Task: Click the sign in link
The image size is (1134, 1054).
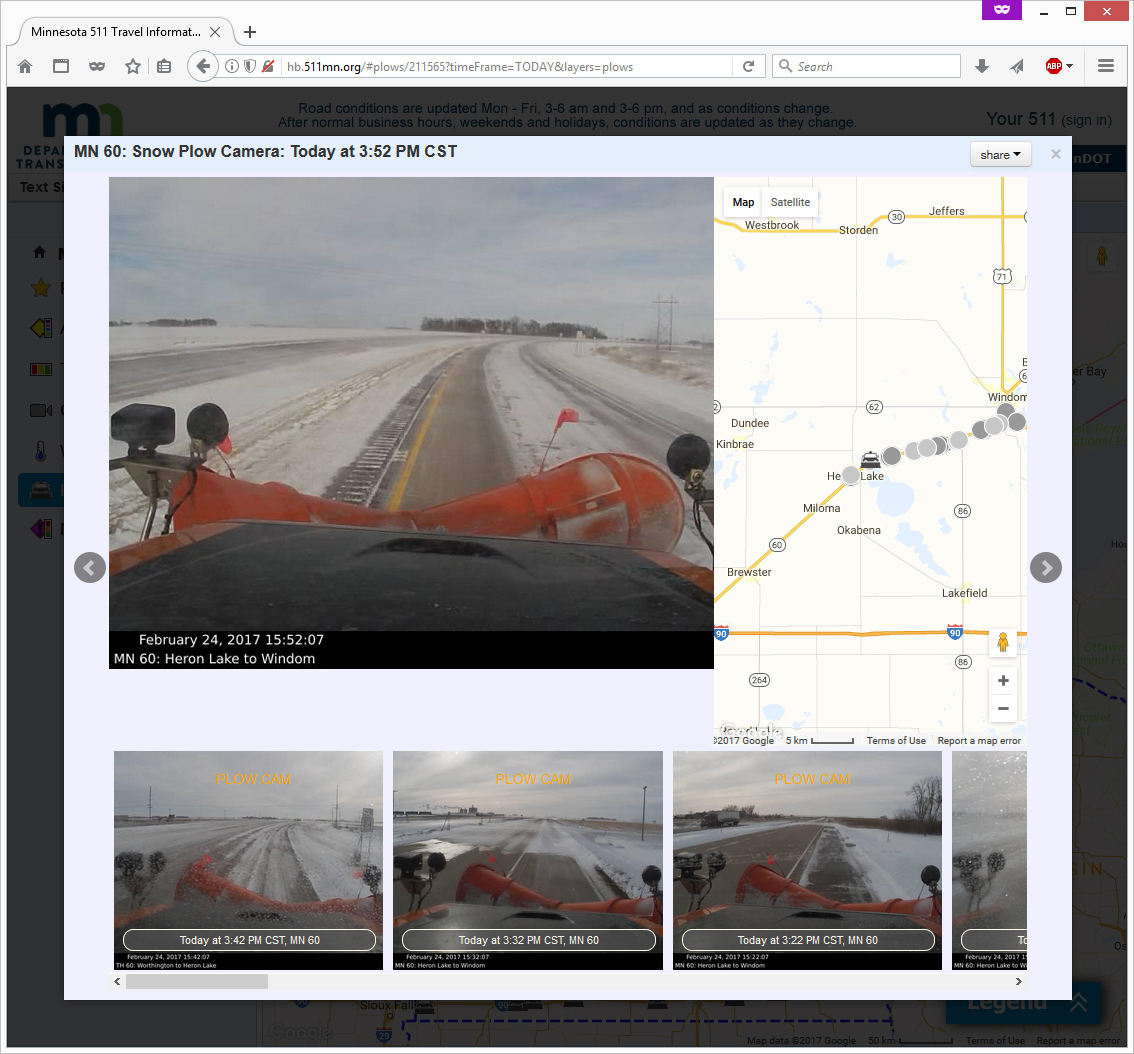Action: pos(1087,120)
